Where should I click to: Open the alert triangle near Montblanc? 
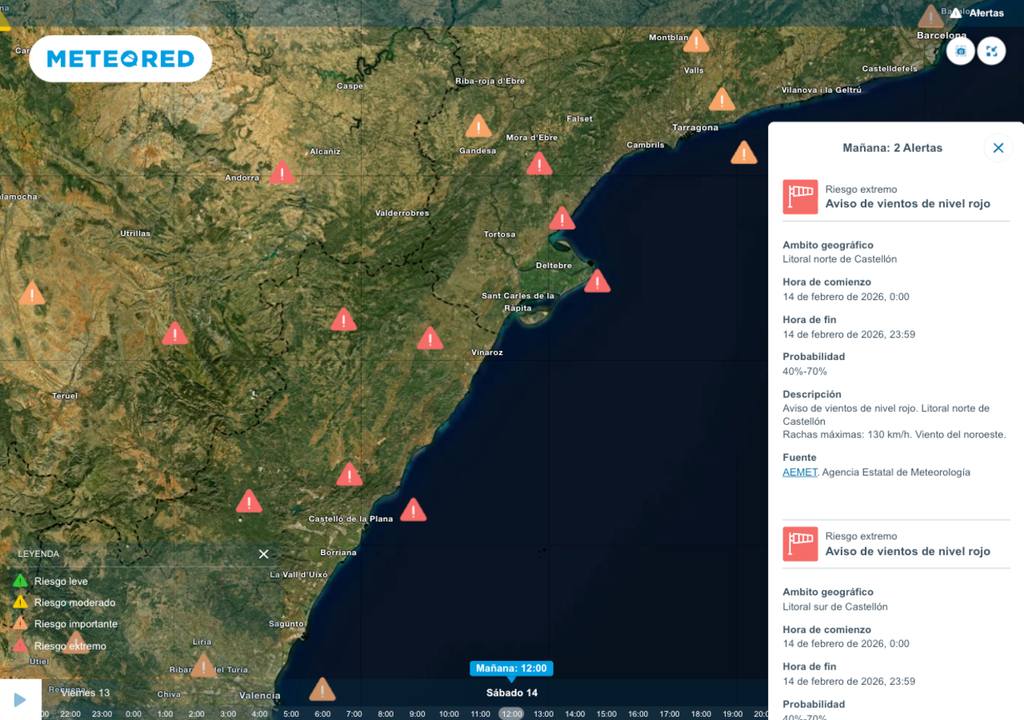[x=697, y=41]
